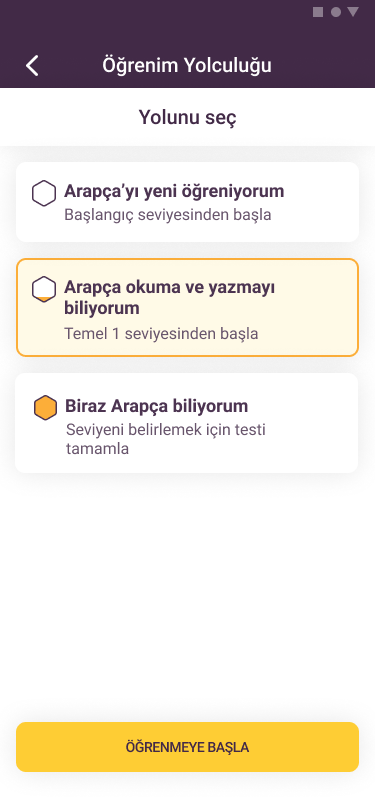The height and width of the screenshot is (812, 375).
Task: Tap the "Arapça'yı yeni öğreniyorum" title text
Action: click(174, 191)
